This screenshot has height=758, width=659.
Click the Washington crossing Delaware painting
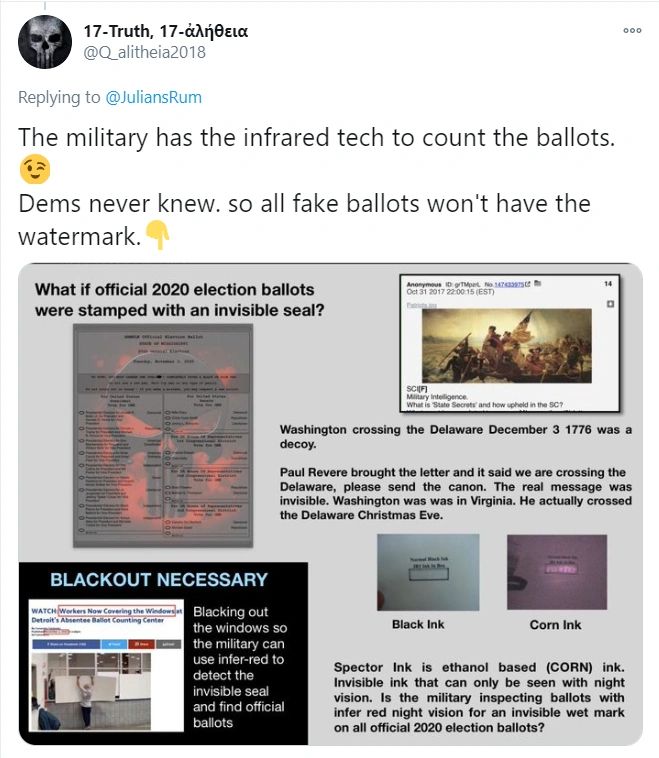507,346
